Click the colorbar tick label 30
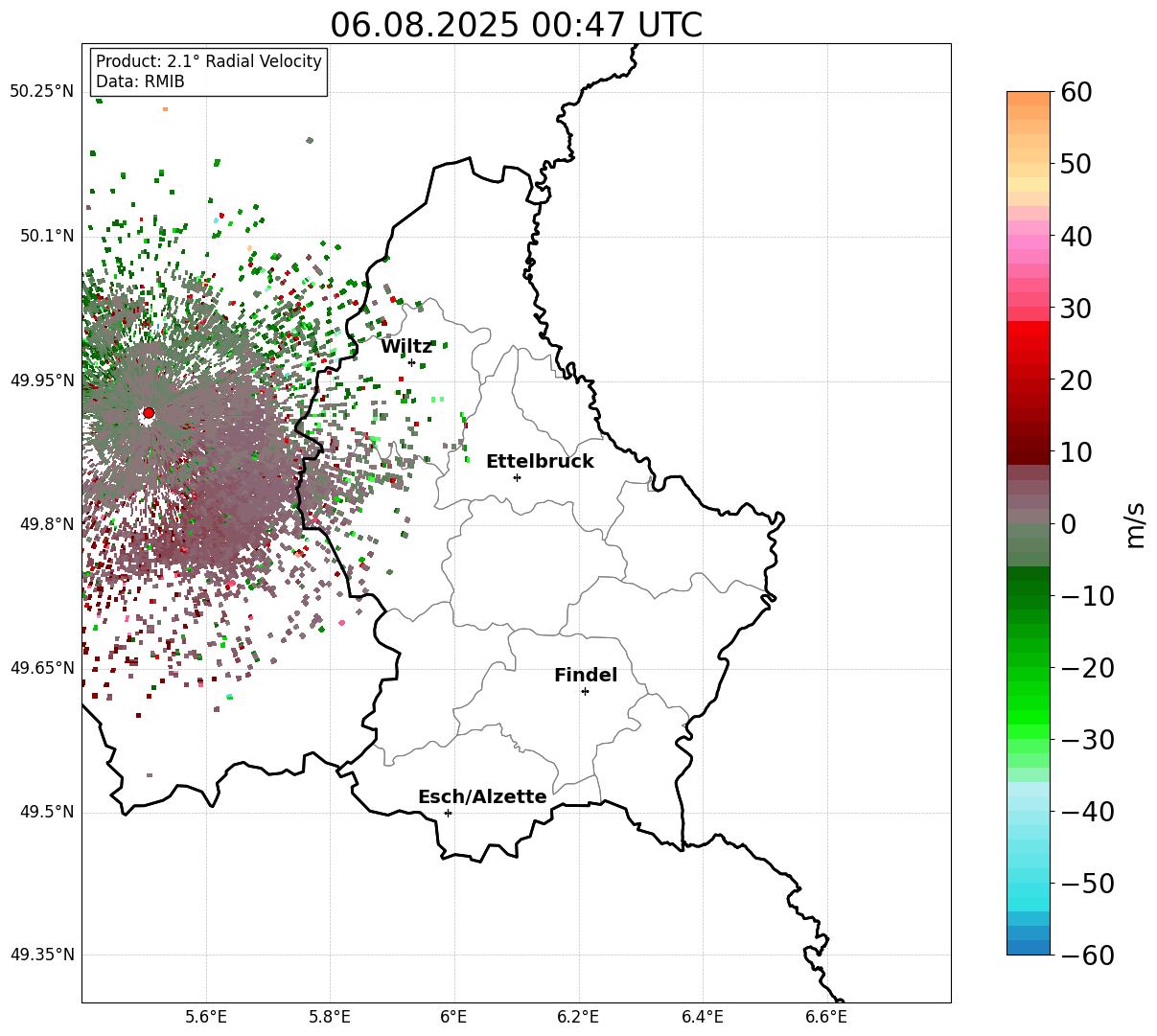The image size is (1157, 1036). (x=1076, y=309)
